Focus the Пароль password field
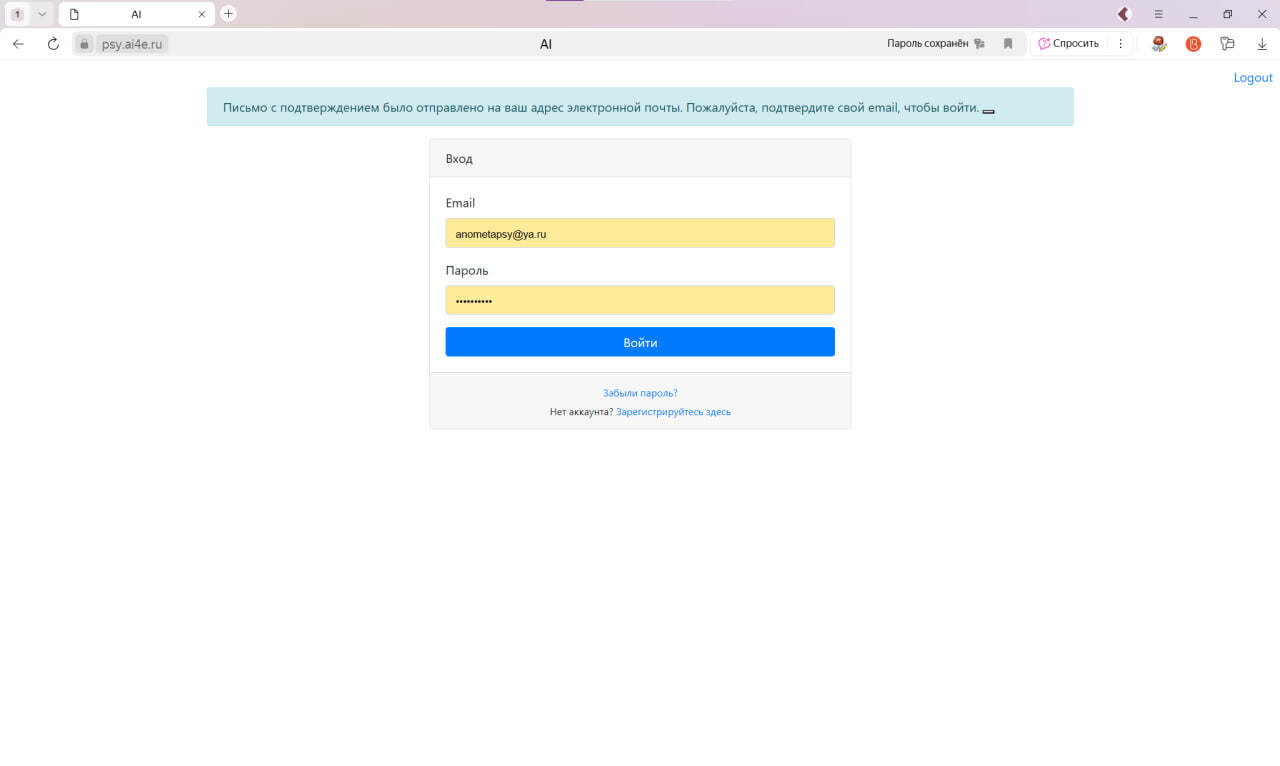Viewport: 1280px width, 766px height. click(640, 300)
